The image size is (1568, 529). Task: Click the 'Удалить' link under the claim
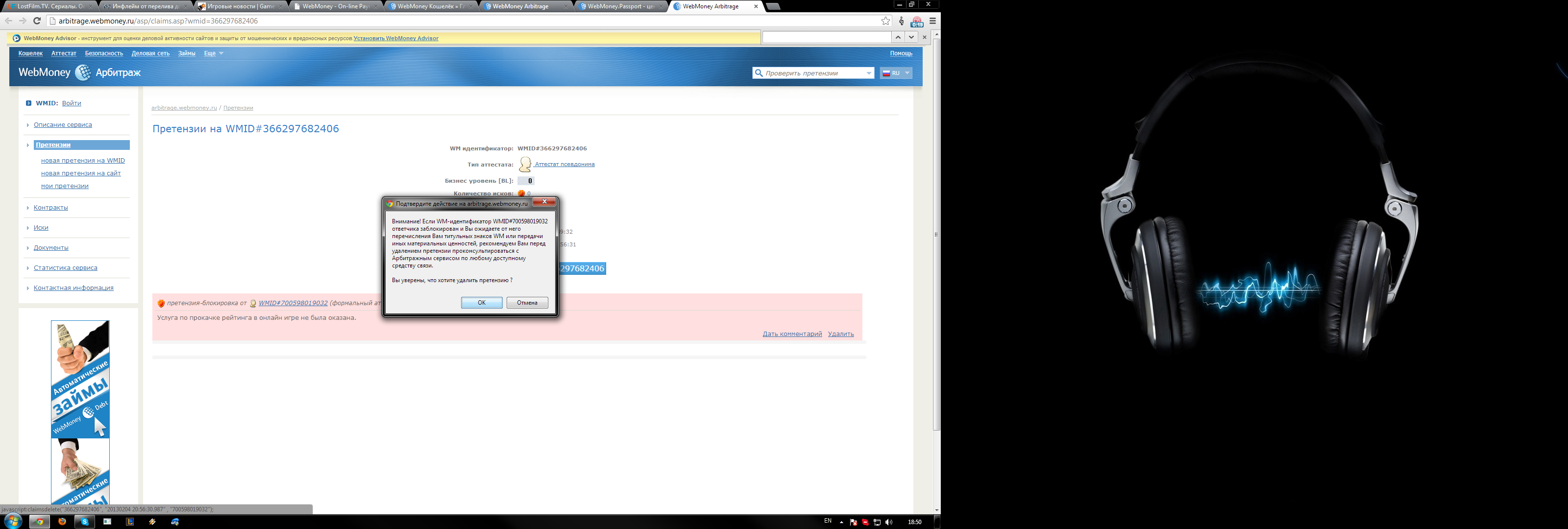[841, 334]
